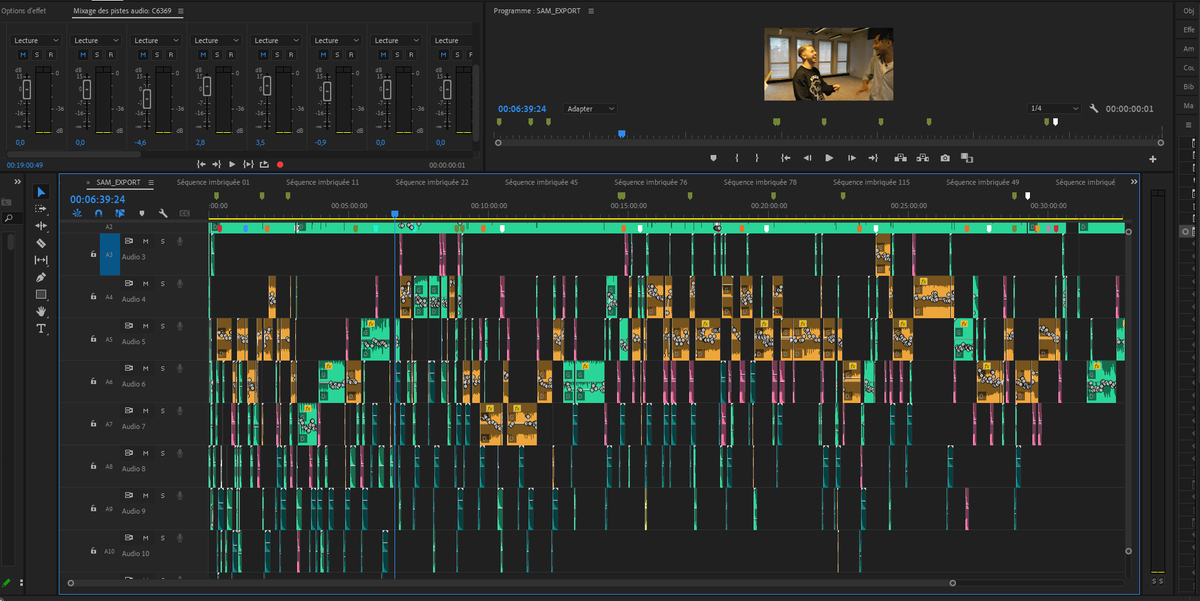Screen dimensions: 1200x601
Task: Solo the Audio 5 track in timeline
Action: [162, 326]
